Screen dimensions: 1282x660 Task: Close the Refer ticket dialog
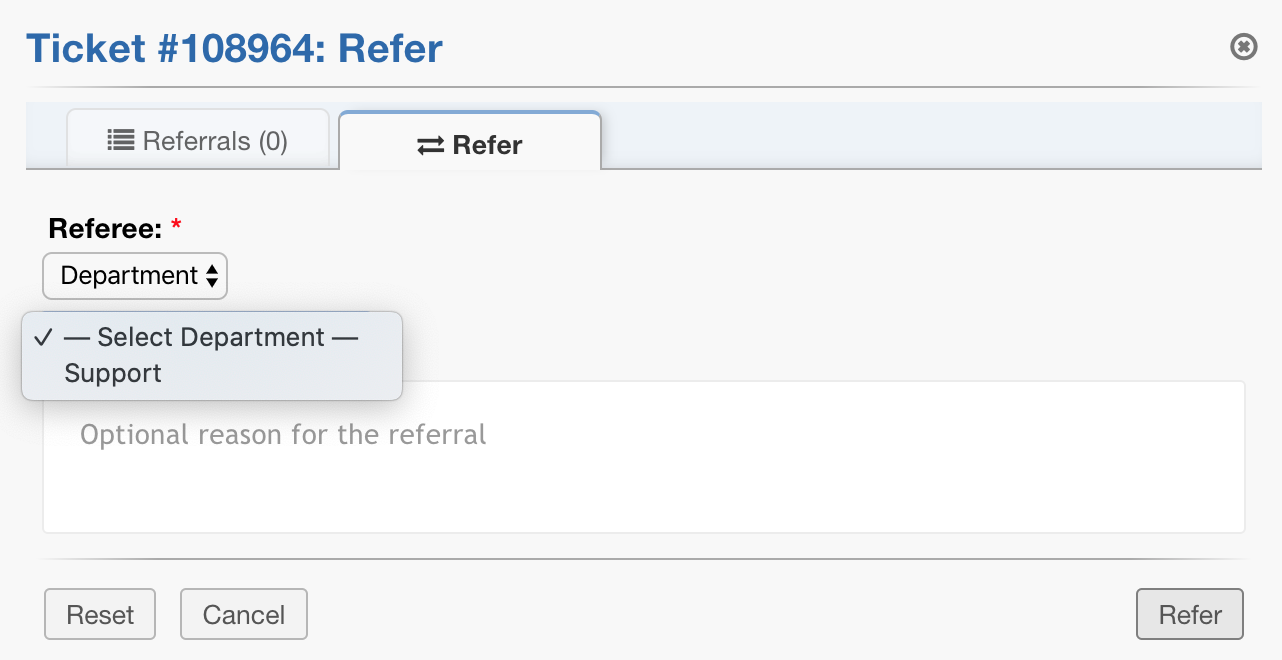[1243, 47]
